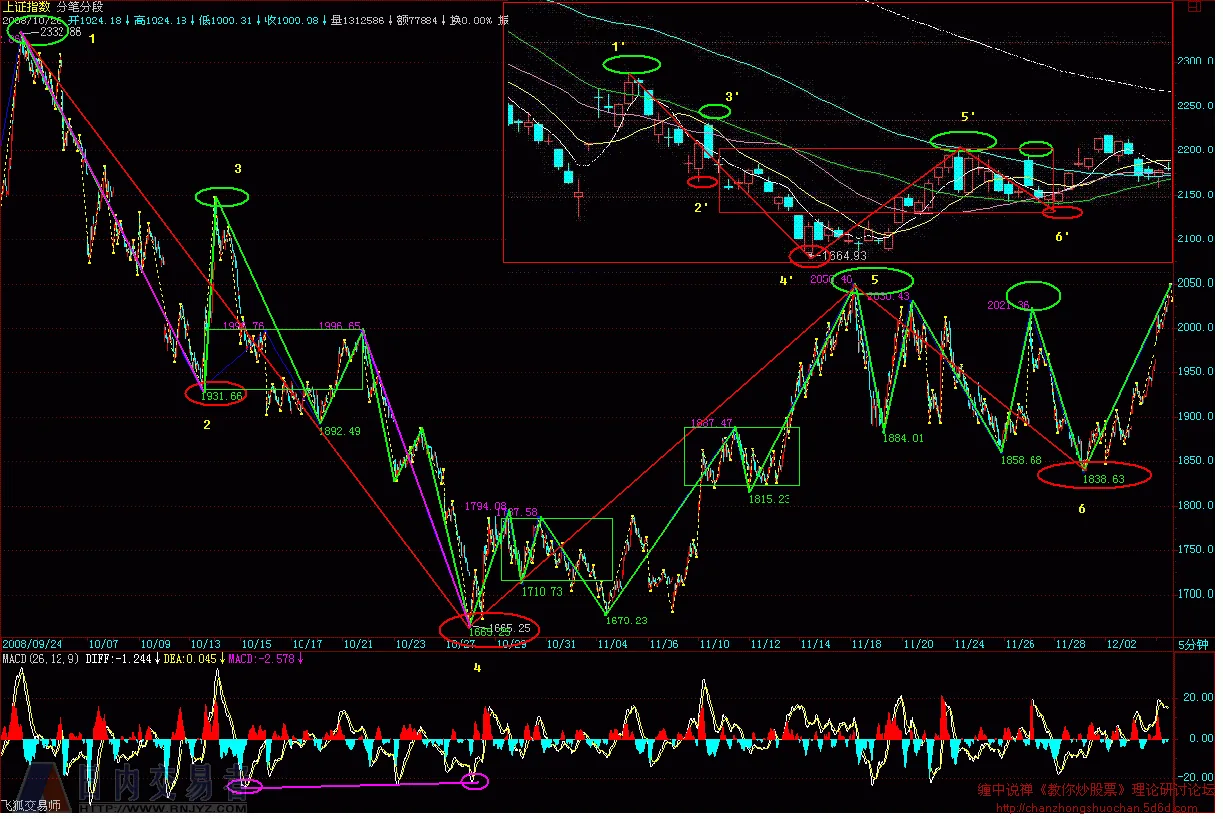The image size is (1223, 819).
Task: Click the turnover rate 换0.00% value
Action: click(x=473, y=20)
